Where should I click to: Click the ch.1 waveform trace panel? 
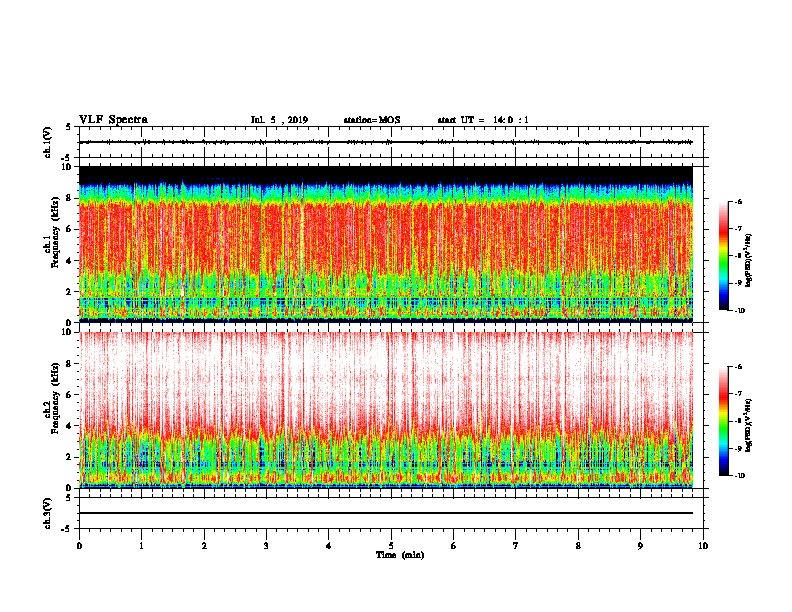(x=391, y=142)
